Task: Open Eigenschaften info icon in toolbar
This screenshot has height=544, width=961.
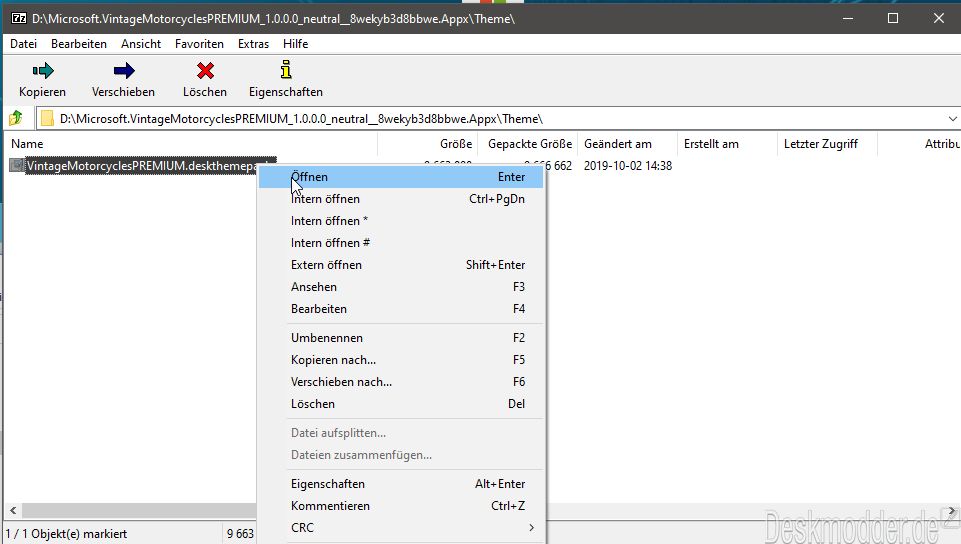Action: [286, 70]
